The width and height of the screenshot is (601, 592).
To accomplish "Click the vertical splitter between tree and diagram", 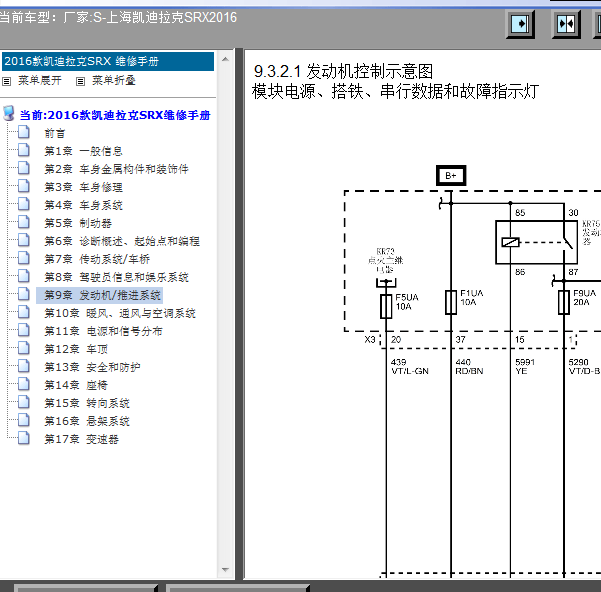I will point(239,314).
